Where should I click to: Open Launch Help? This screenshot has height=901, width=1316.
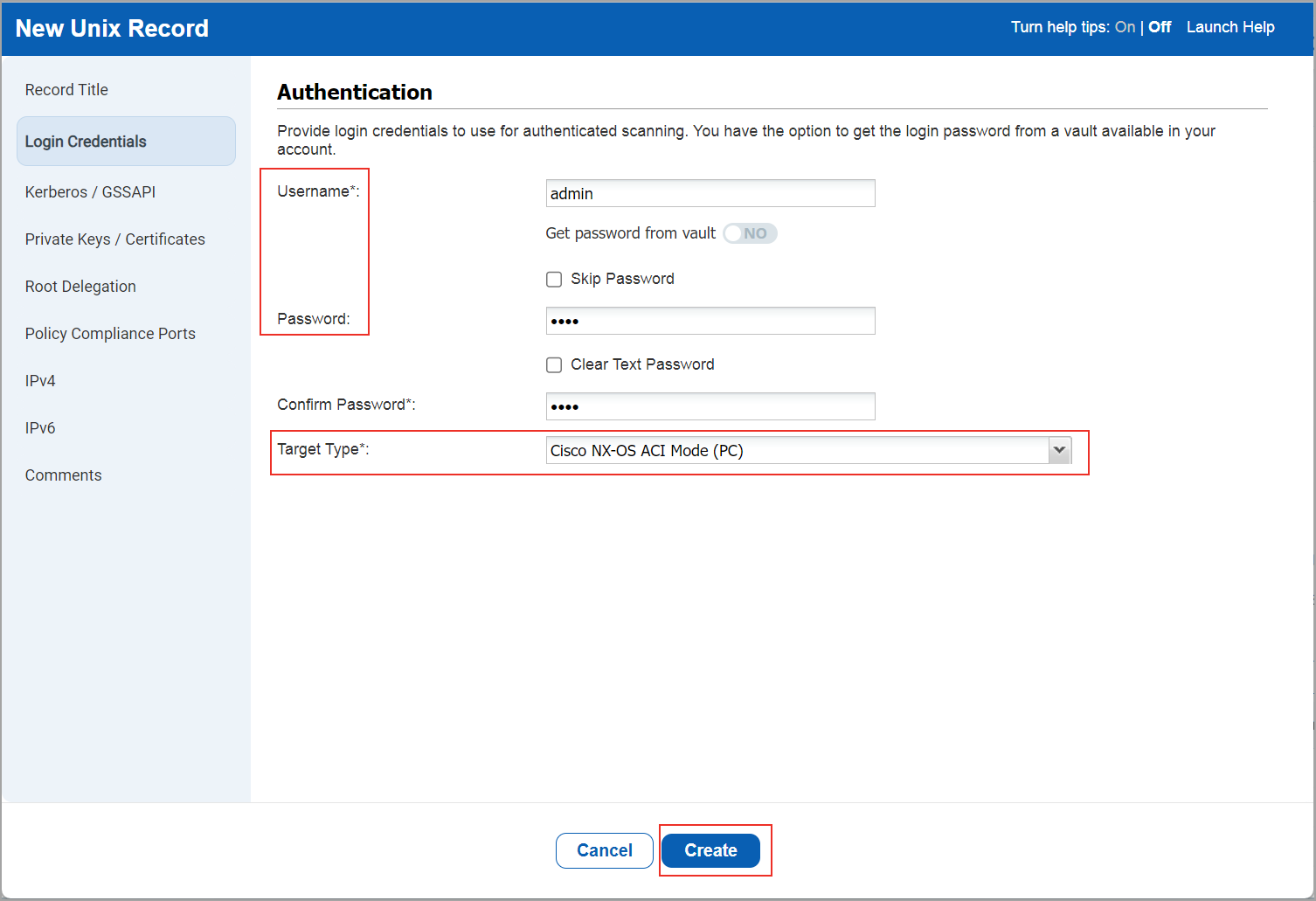(x=1230, y=27)
